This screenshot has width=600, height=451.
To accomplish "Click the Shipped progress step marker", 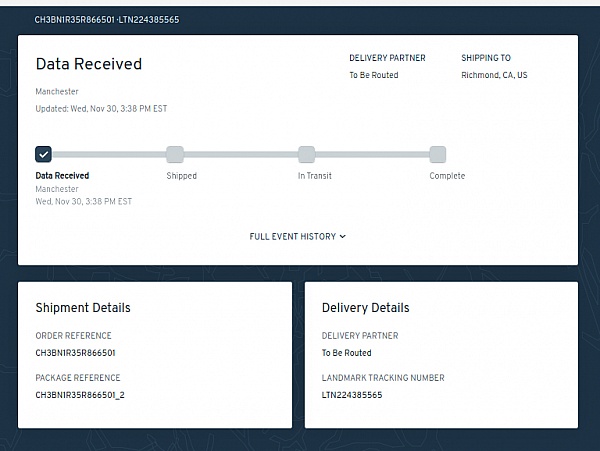I will click(175, 155).
